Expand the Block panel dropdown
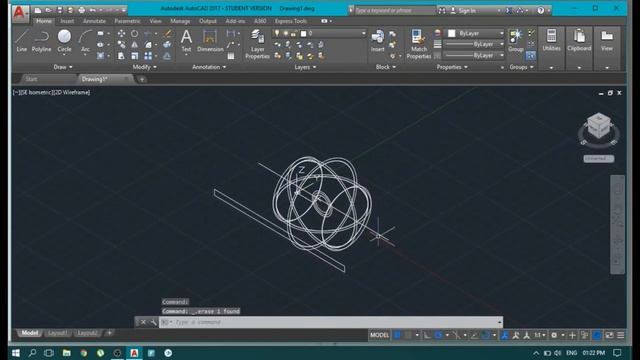The image size is (640, 360). click(386, 67)
